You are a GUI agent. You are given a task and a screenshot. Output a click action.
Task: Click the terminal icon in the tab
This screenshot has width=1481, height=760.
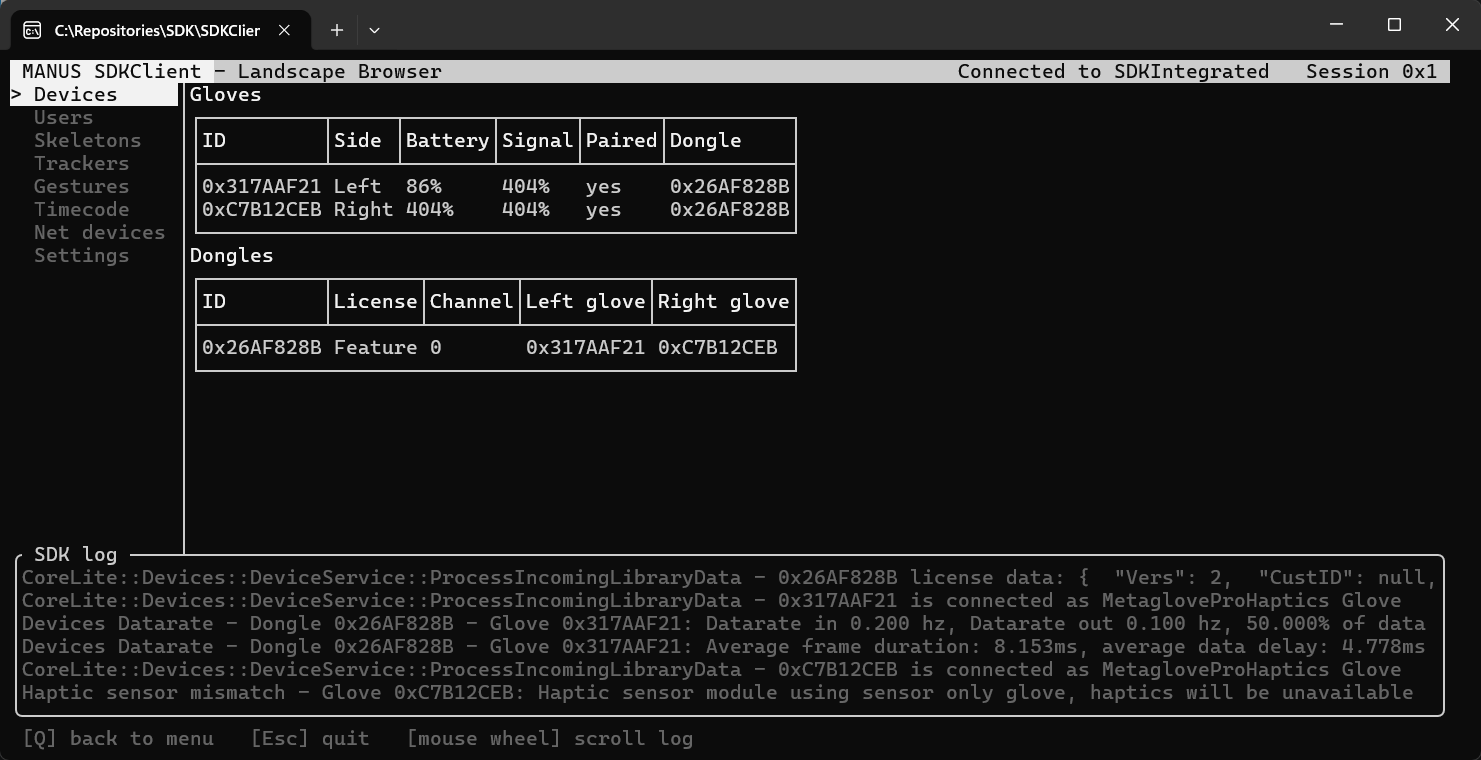(x=32, y=30)
